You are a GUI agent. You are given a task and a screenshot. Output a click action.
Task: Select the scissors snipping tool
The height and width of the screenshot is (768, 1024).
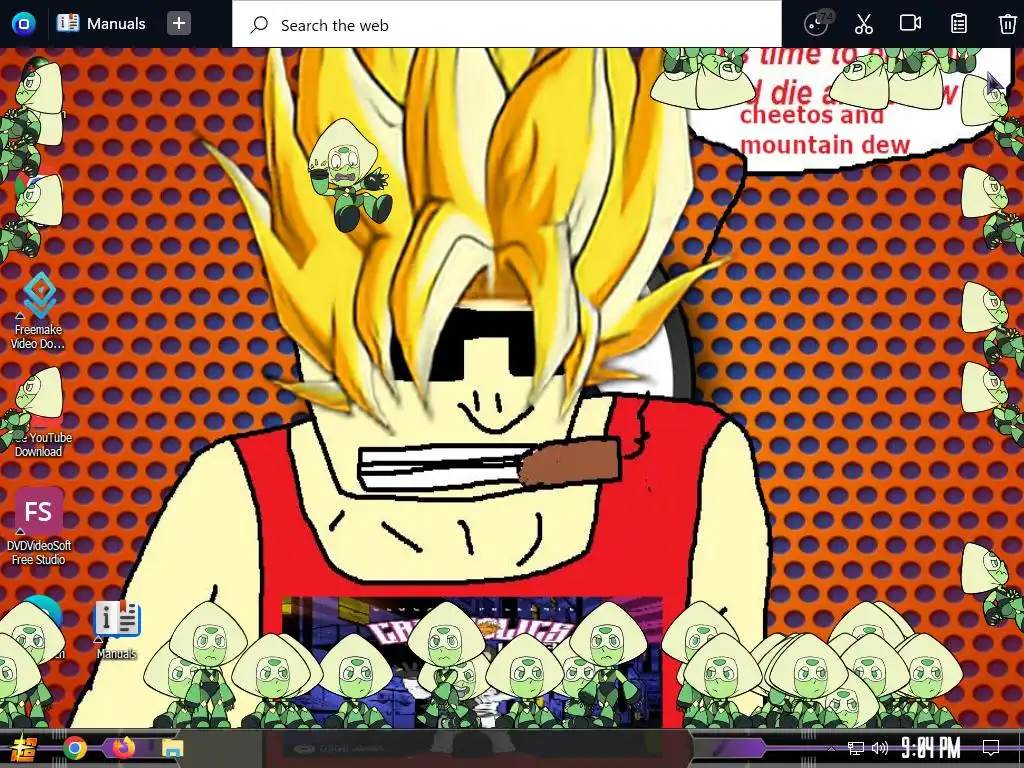(x=863, y=24)
